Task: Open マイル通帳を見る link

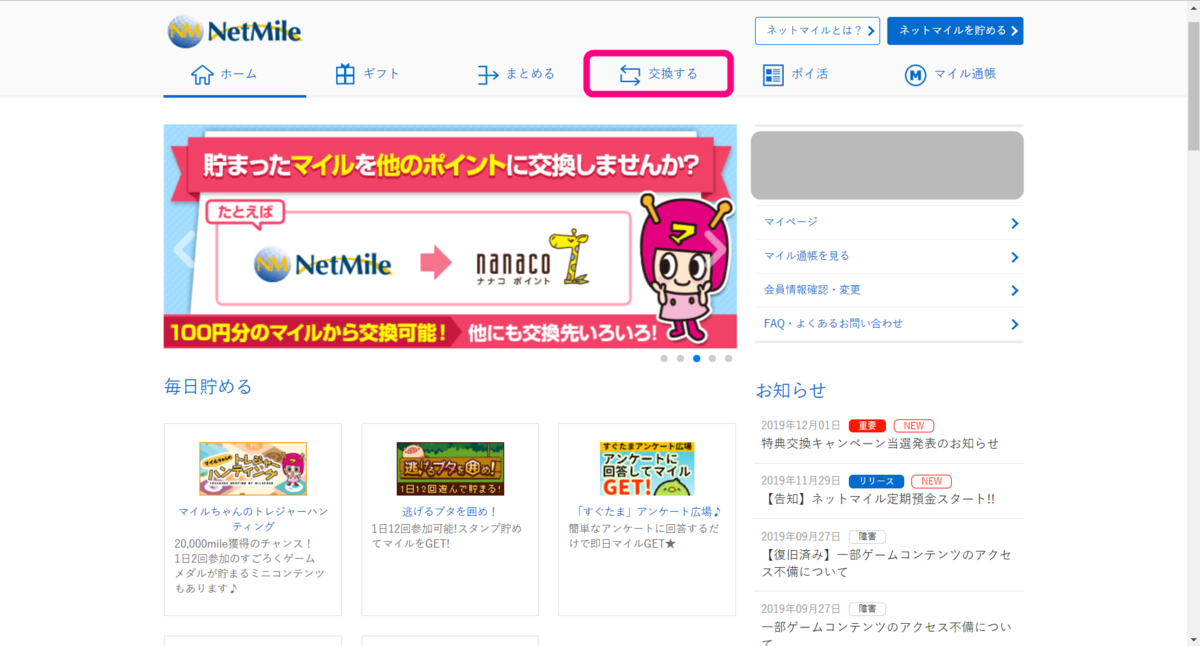Action: 806,256
